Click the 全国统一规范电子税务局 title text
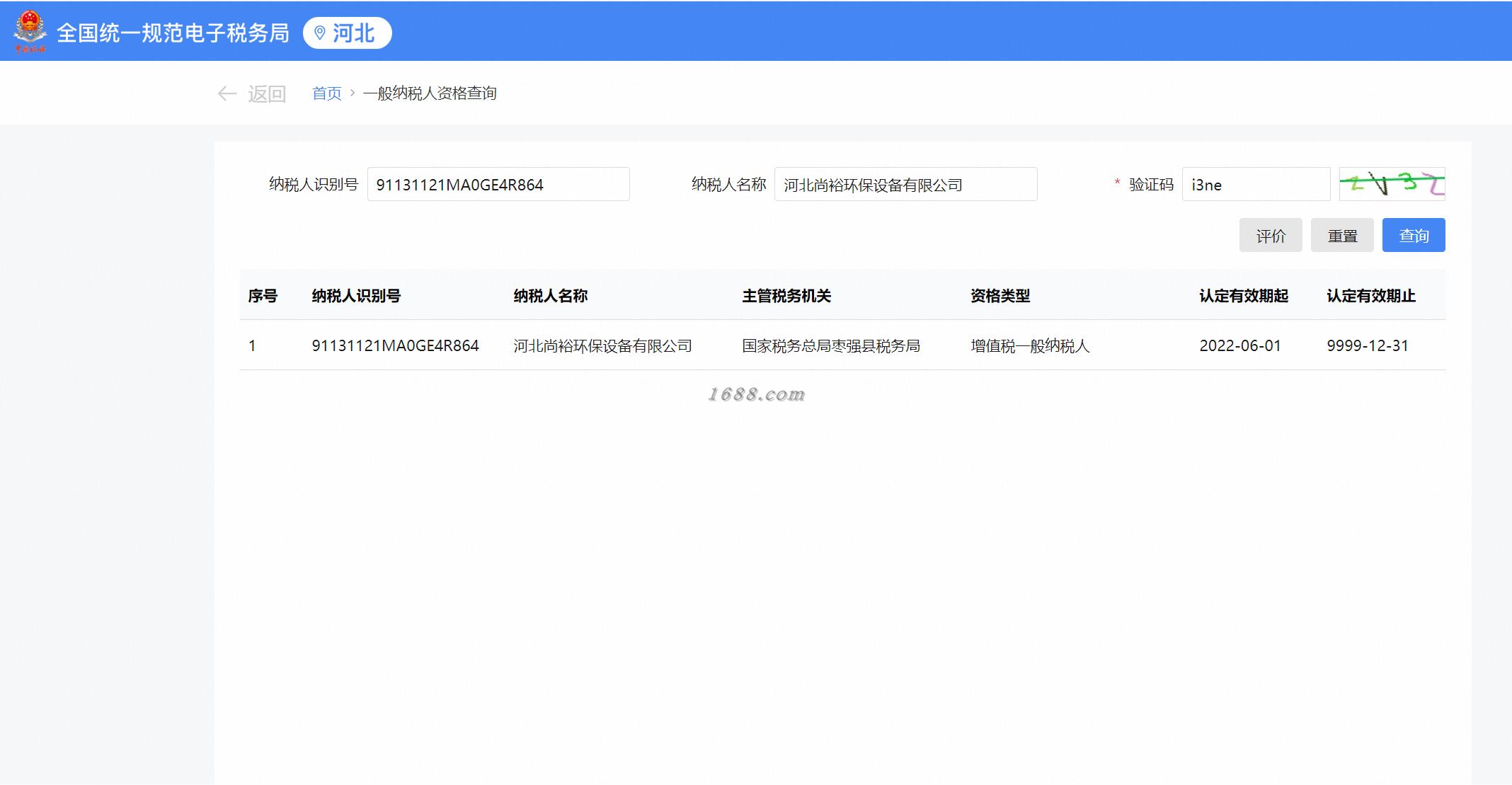Image resolution: width=1512 pixels, height=785 pixels. coord(173,33)
